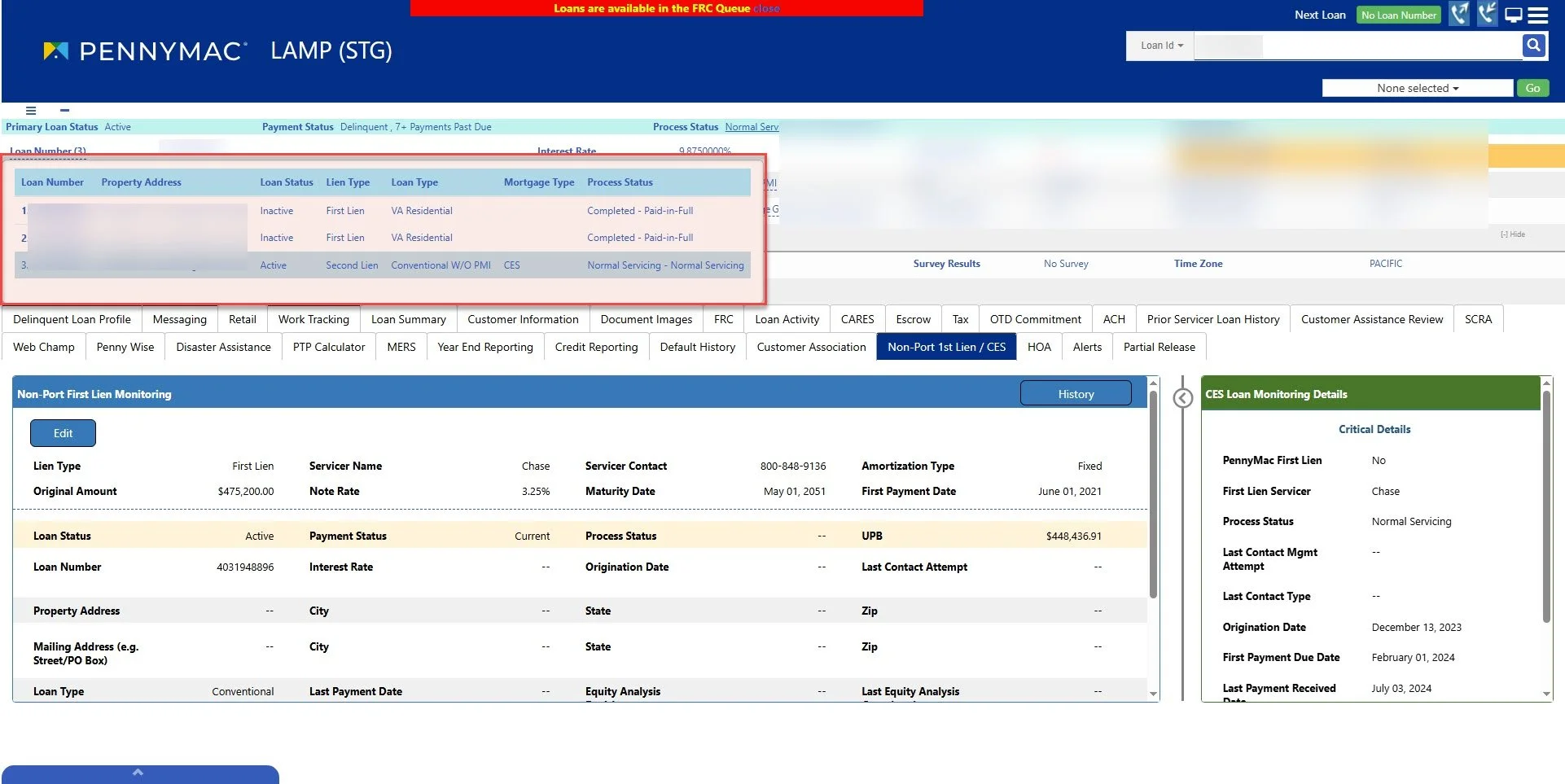Click the outgoing call phone icon
Viewport: 1565px width, 784px height.
[x=1459, y=14]
